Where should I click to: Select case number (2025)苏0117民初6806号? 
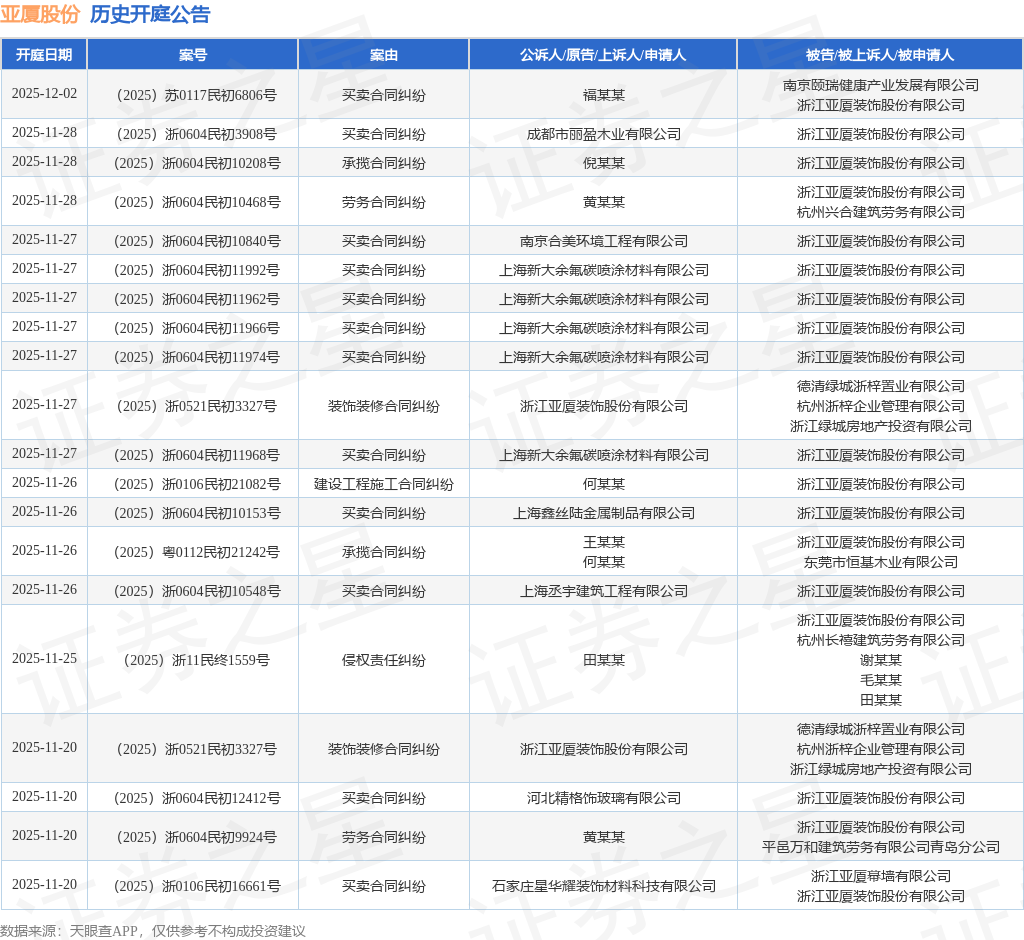197,95
